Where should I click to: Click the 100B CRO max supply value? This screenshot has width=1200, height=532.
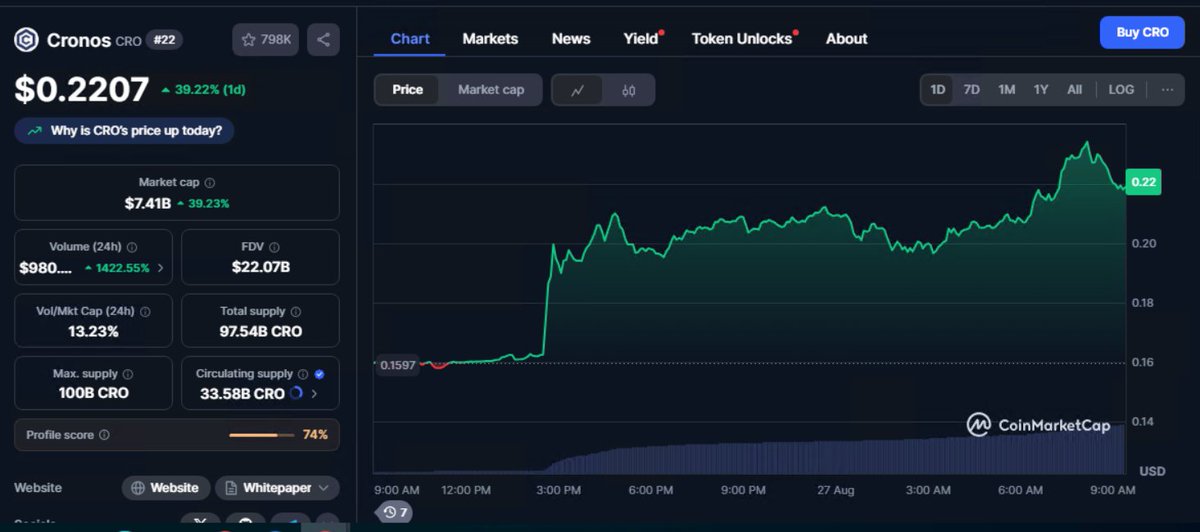coord(93,393)
